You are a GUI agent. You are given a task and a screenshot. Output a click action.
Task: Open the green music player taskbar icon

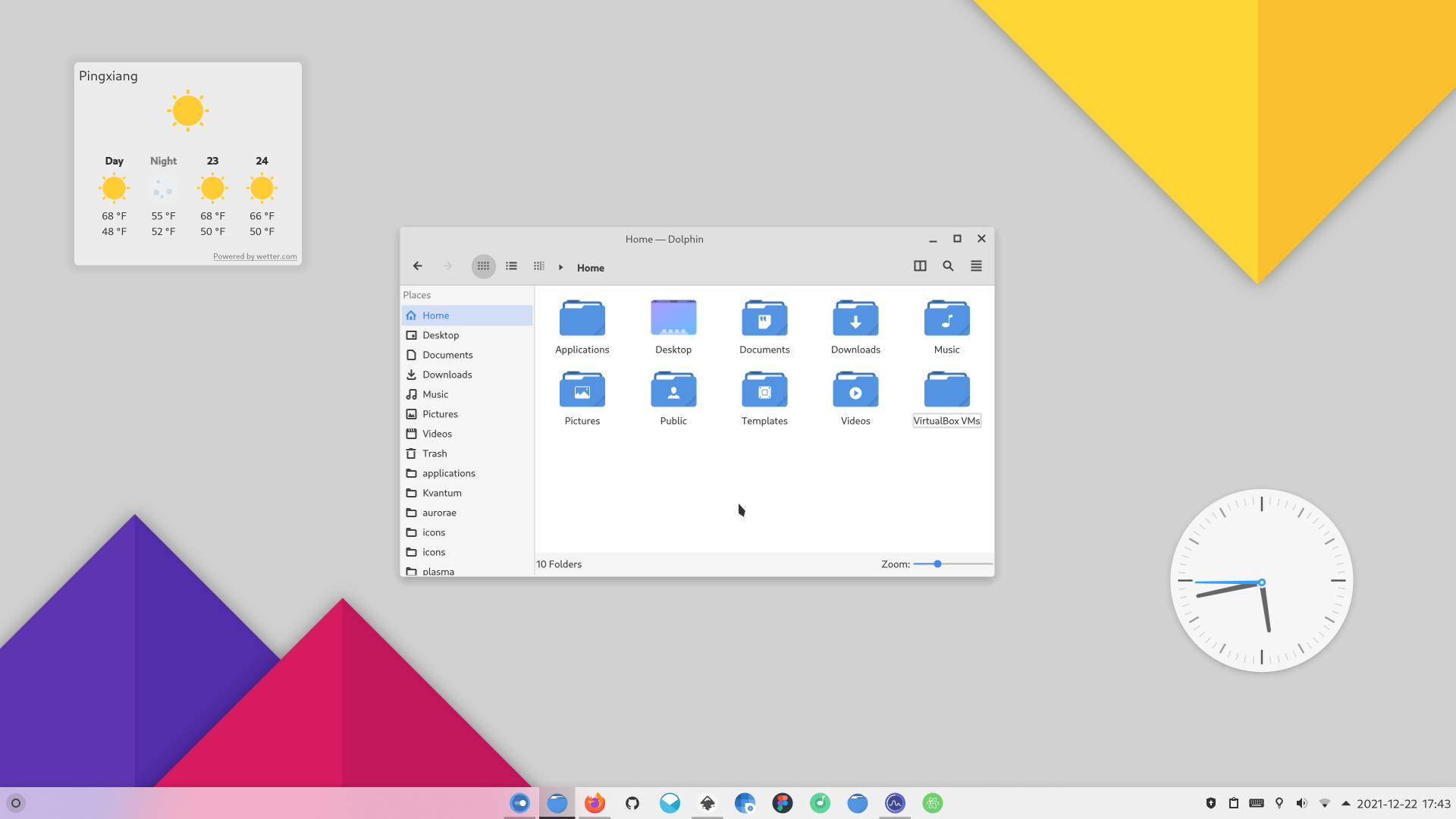click(x=820, y=803)
